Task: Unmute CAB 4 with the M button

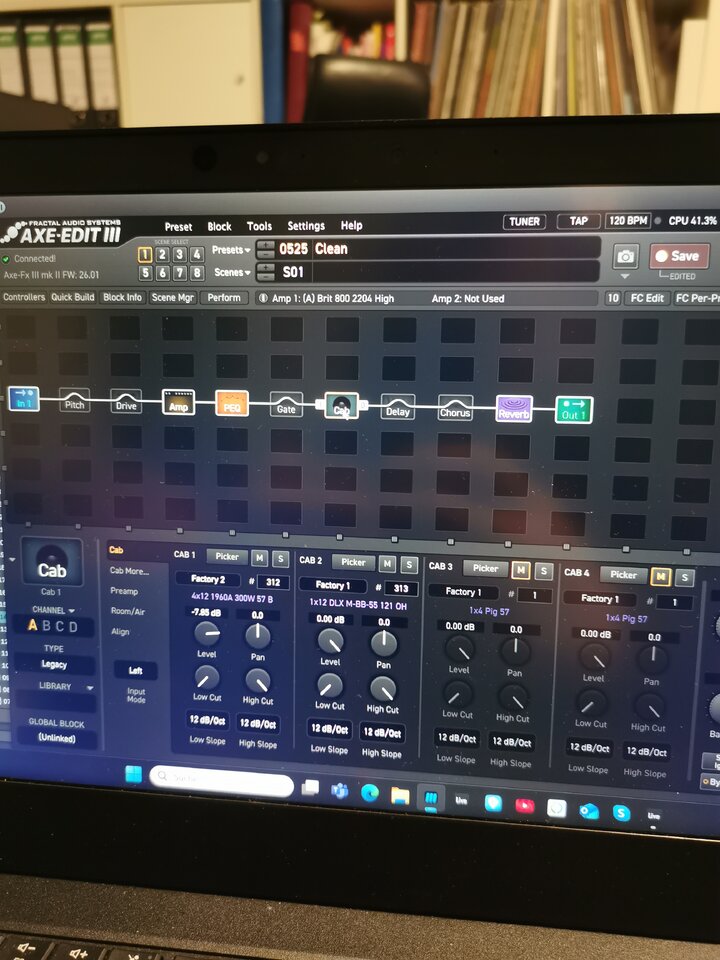Action: pos(661,576)
